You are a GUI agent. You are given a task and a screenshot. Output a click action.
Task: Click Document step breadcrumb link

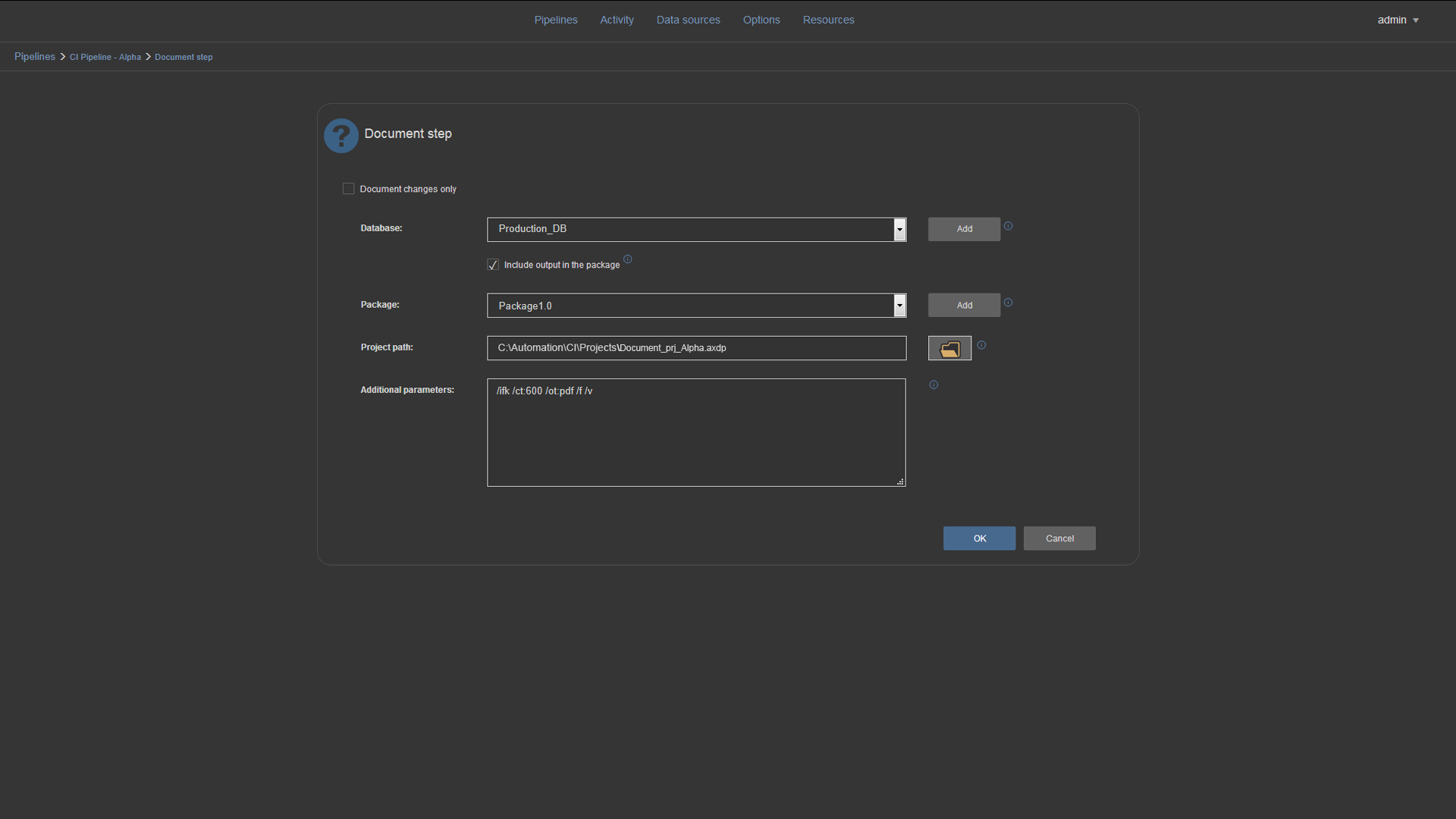184,58
